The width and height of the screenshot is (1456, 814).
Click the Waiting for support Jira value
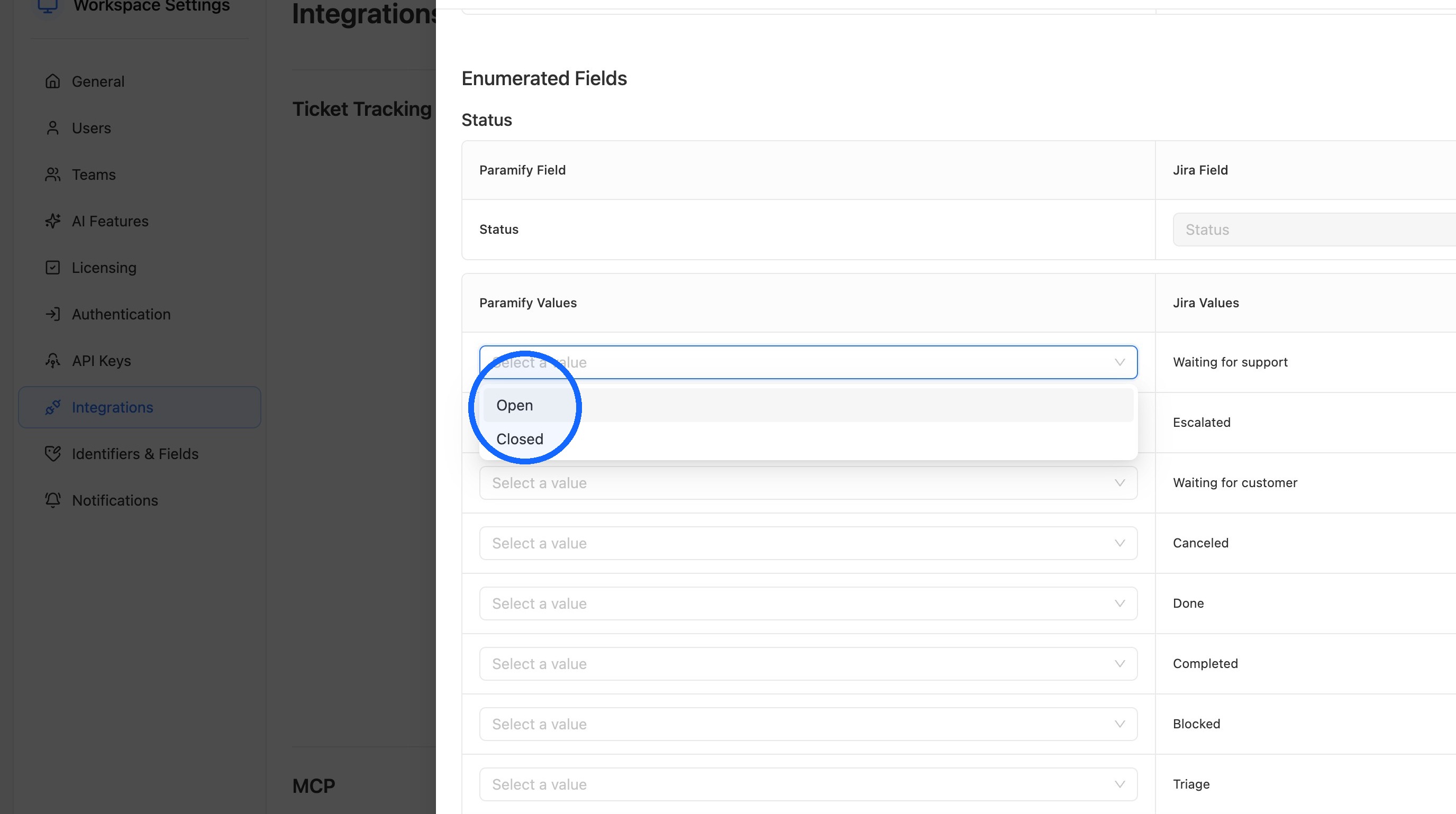point(1230,362)
